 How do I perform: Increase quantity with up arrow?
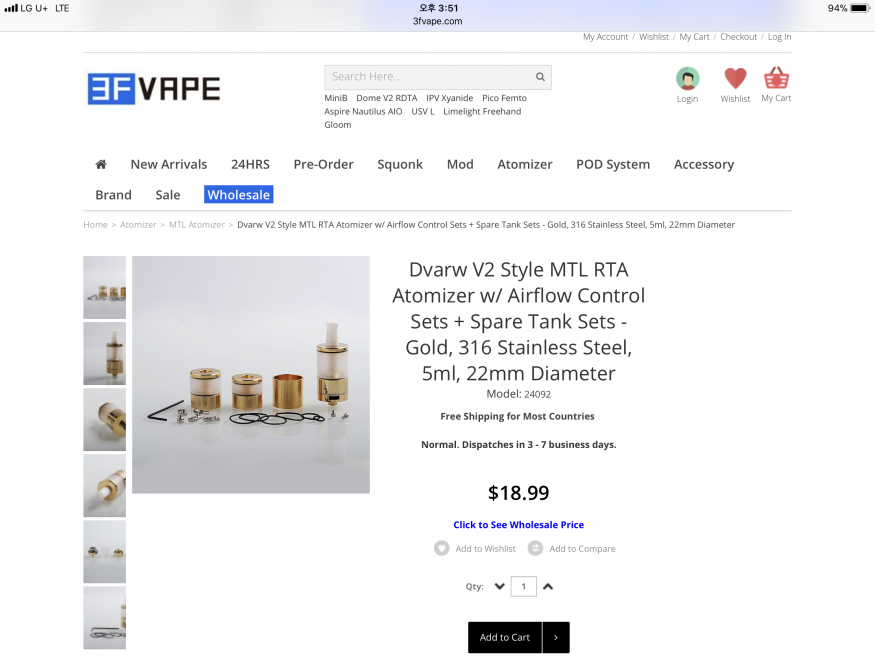[548, 587]
